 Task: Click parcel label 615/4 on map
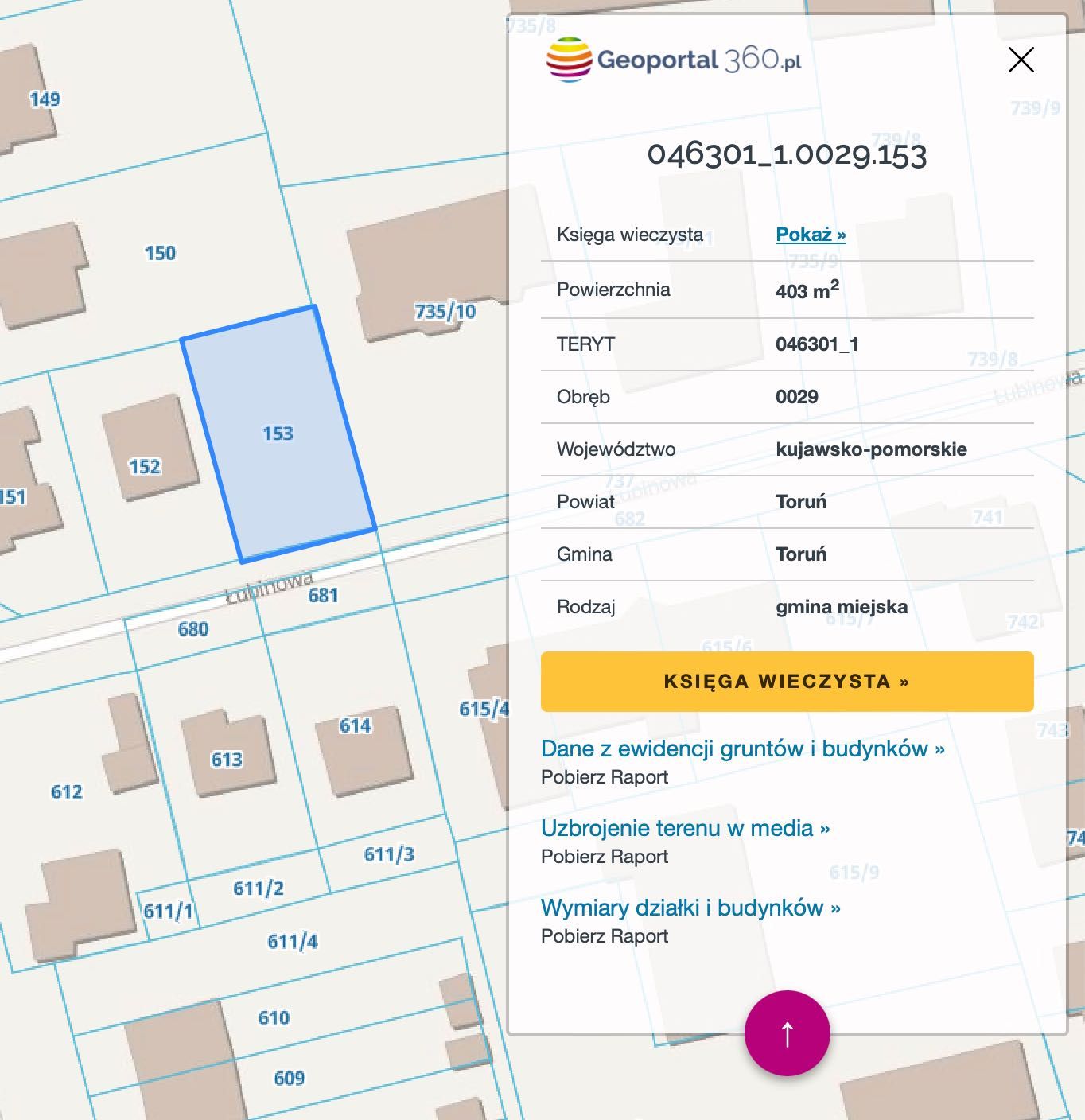pyautogui.click(x=484, y=709)
